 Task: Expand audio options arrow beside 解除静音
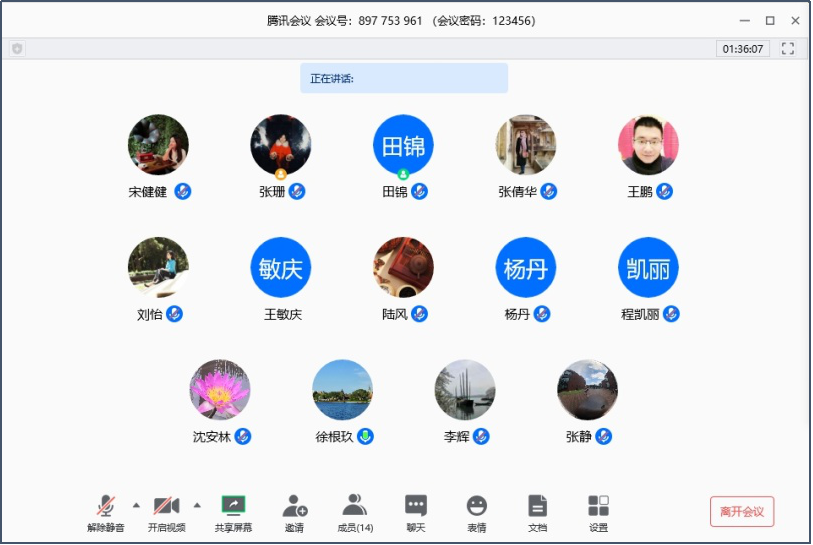pyautogui.click(x=136, y=505)
